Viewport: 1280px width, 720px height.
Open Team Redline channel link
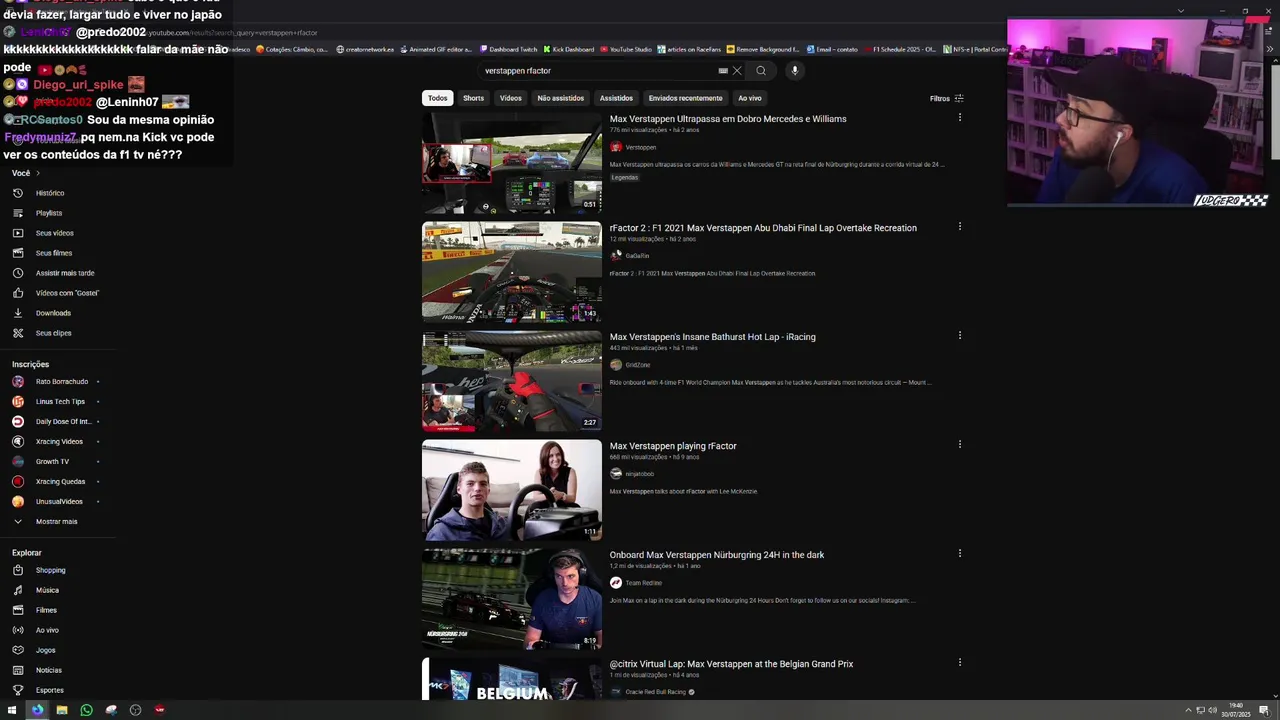(x=644, y=583)
